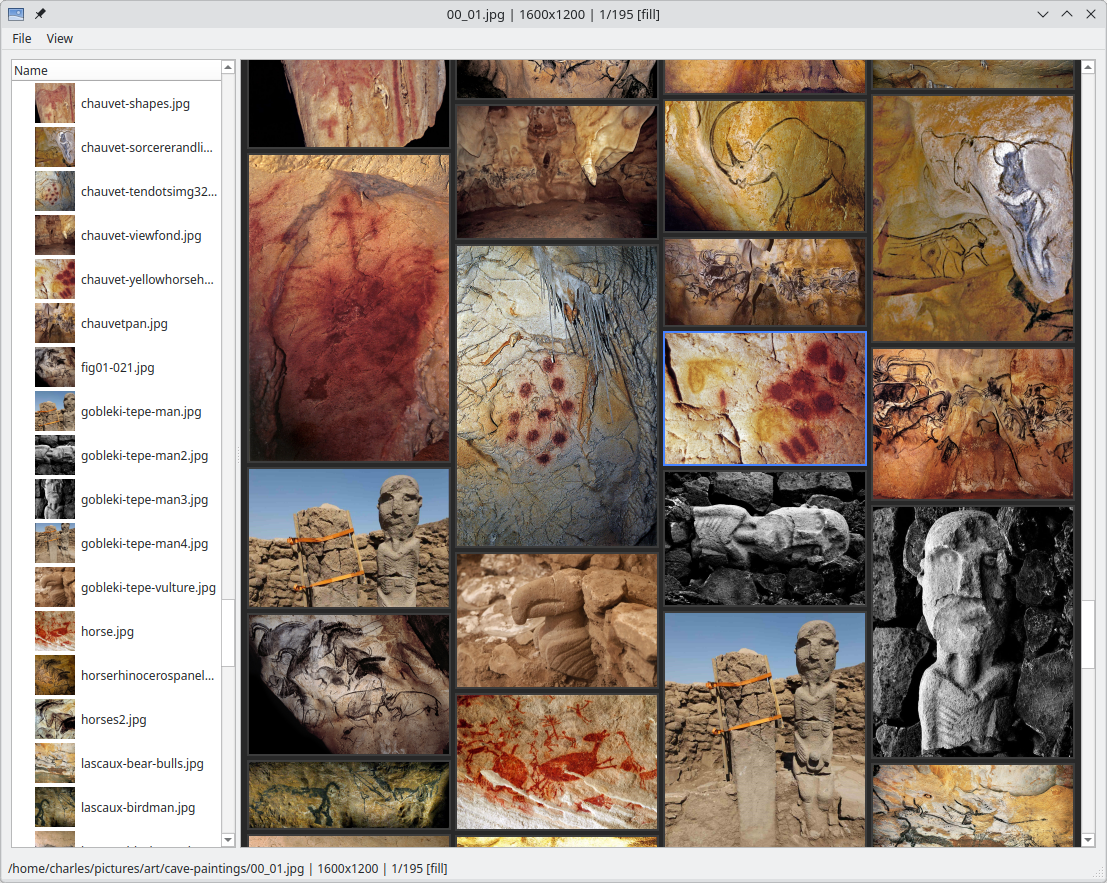Select the black-and-white stone statue thumbnail
Viewport: 1107px width, 883px height.
point(973,631)
